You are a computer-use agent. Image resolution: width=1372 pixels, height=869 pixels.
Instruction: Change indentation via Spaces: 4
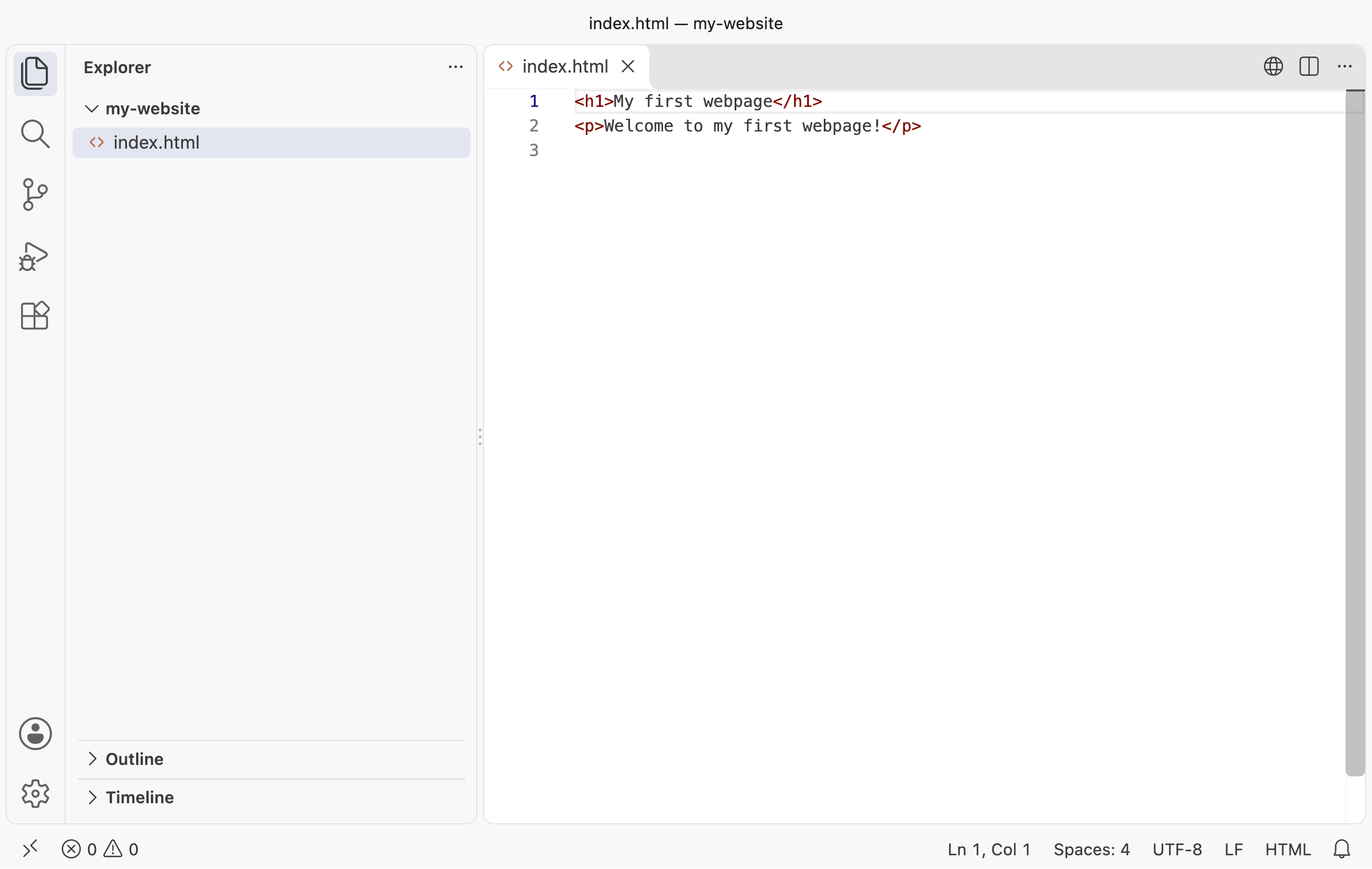tap(1091, 850)
